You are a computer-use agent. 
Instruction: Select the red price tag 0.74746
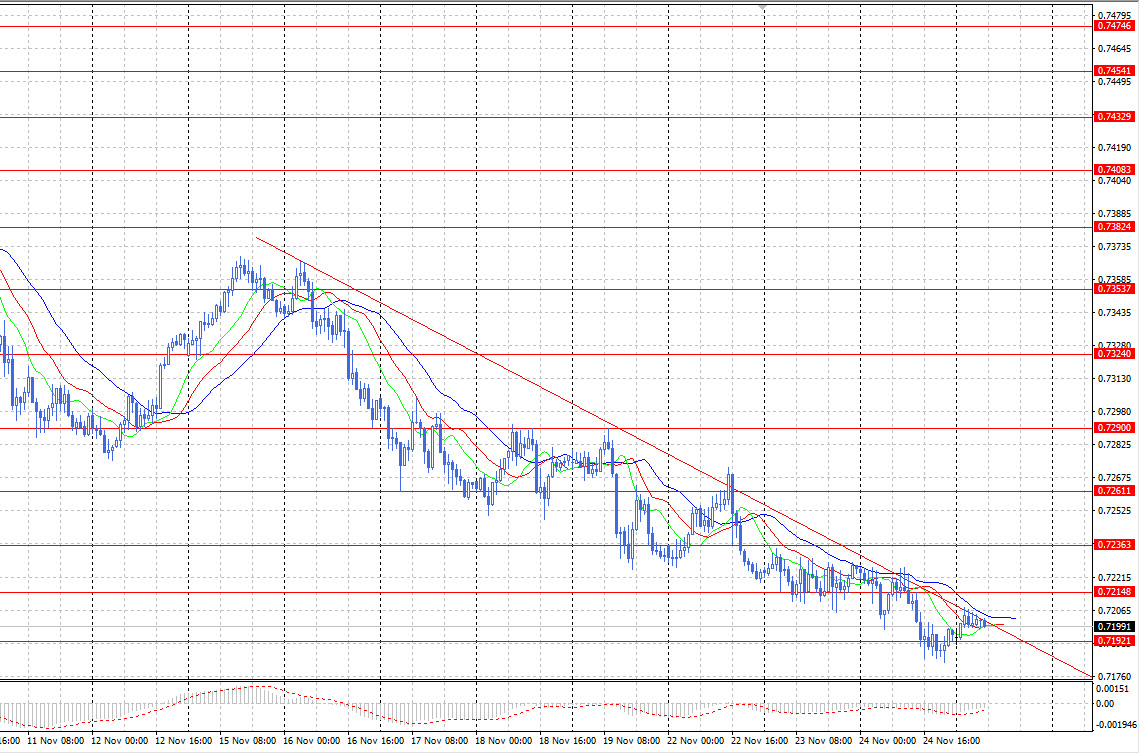click(x=1114, y=26)
